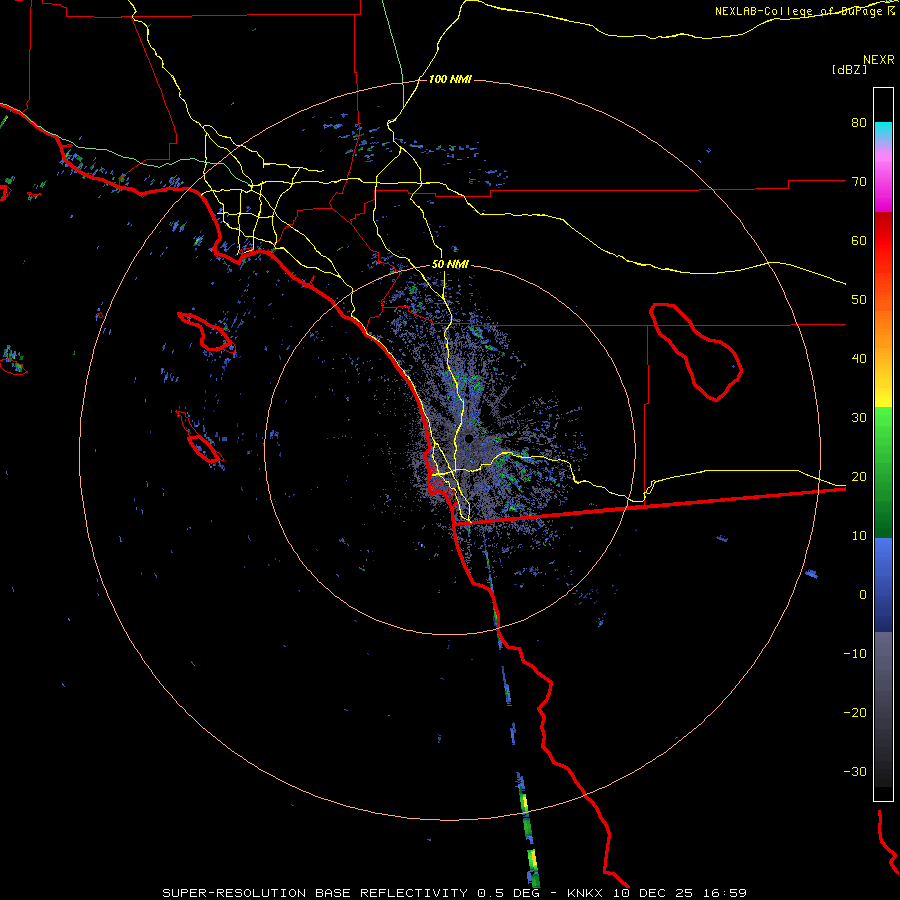Click the Salton Sea outline east of radar
The image size is (900, 900).
696,351
